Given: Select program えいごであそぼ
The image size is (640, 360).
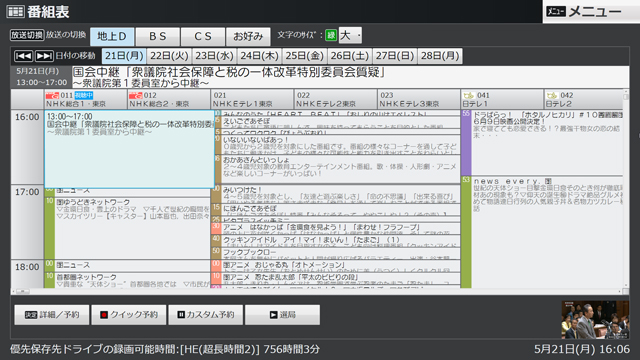Looking at the screenshot, I should point(337,122).
